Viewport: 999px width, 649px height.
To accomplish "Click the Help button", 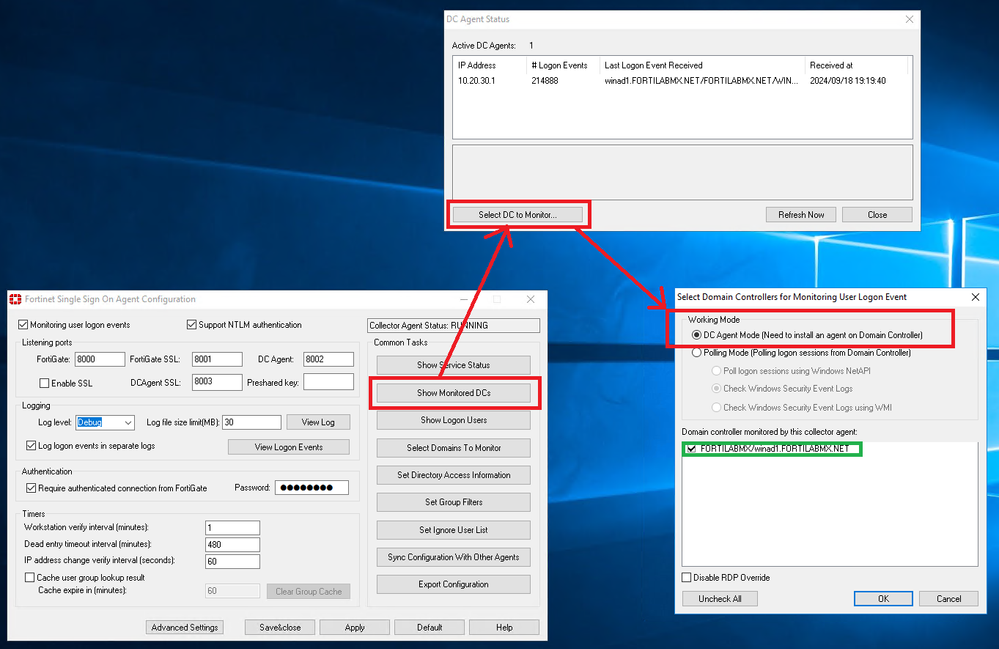I will (x=505, y=628).
